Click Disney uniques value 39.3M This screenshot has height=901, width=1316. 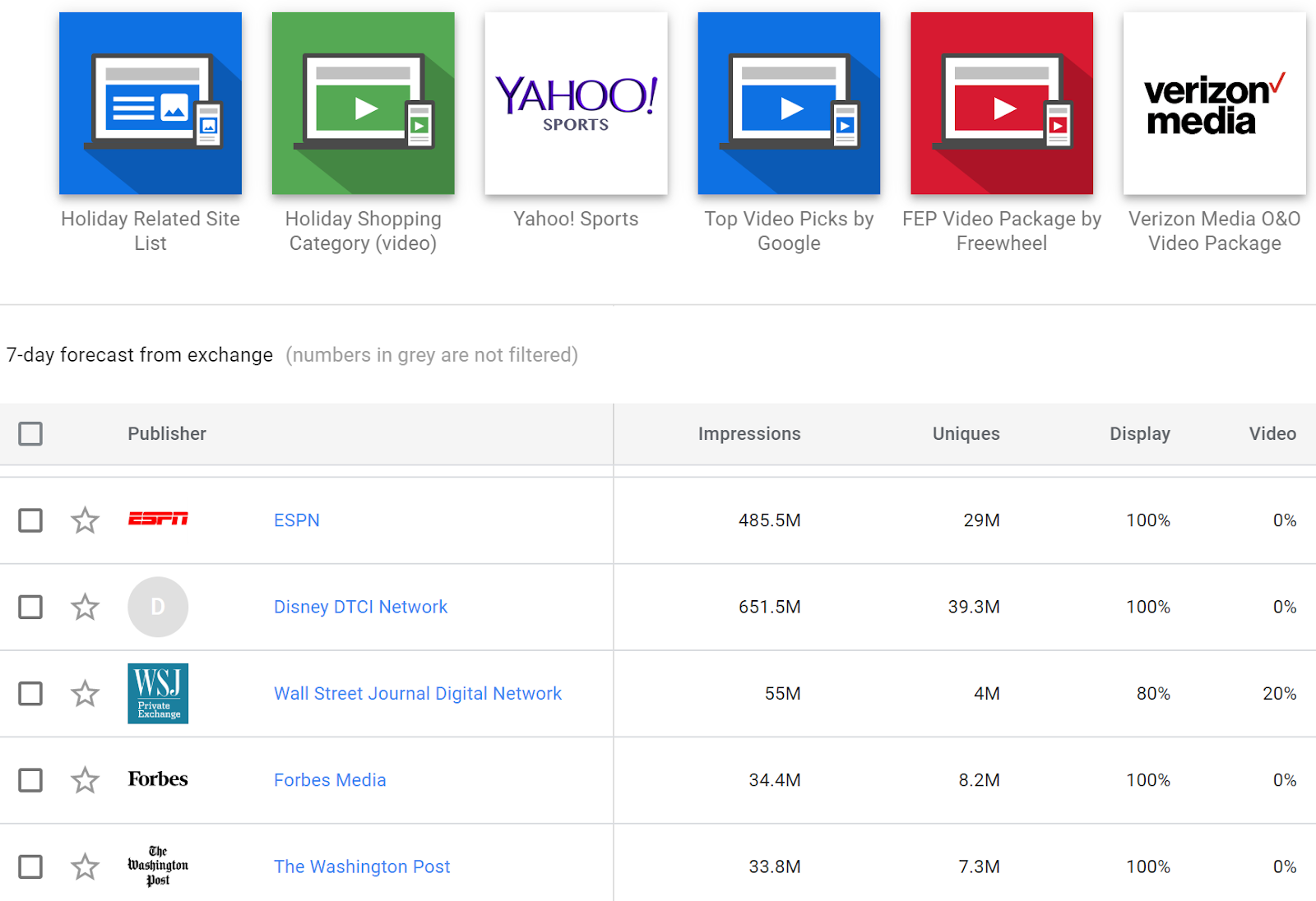click(x=974, y=607)
